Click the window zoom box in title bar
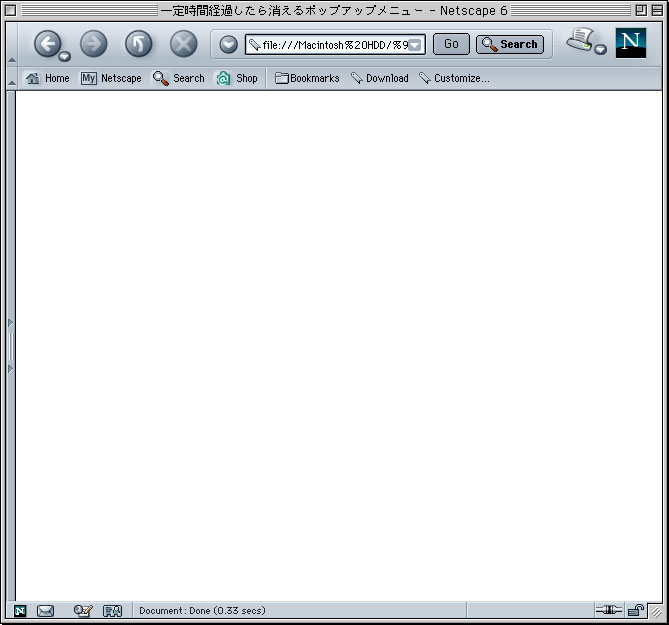The width and height of the screenshot is (669, 625). pos(641,10)
